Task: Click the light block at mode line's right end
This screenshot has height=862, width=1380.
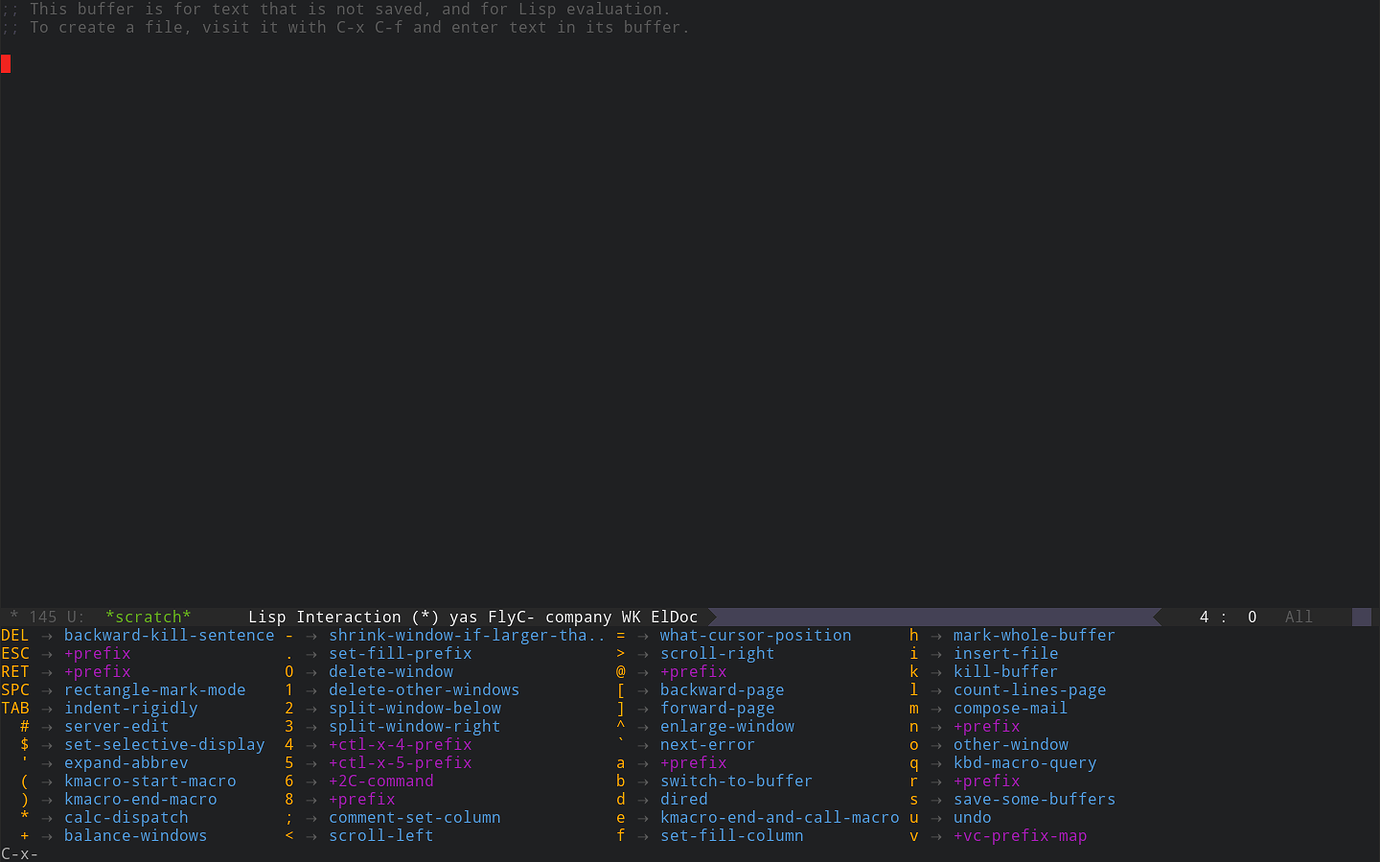Action: (1361, 617)
